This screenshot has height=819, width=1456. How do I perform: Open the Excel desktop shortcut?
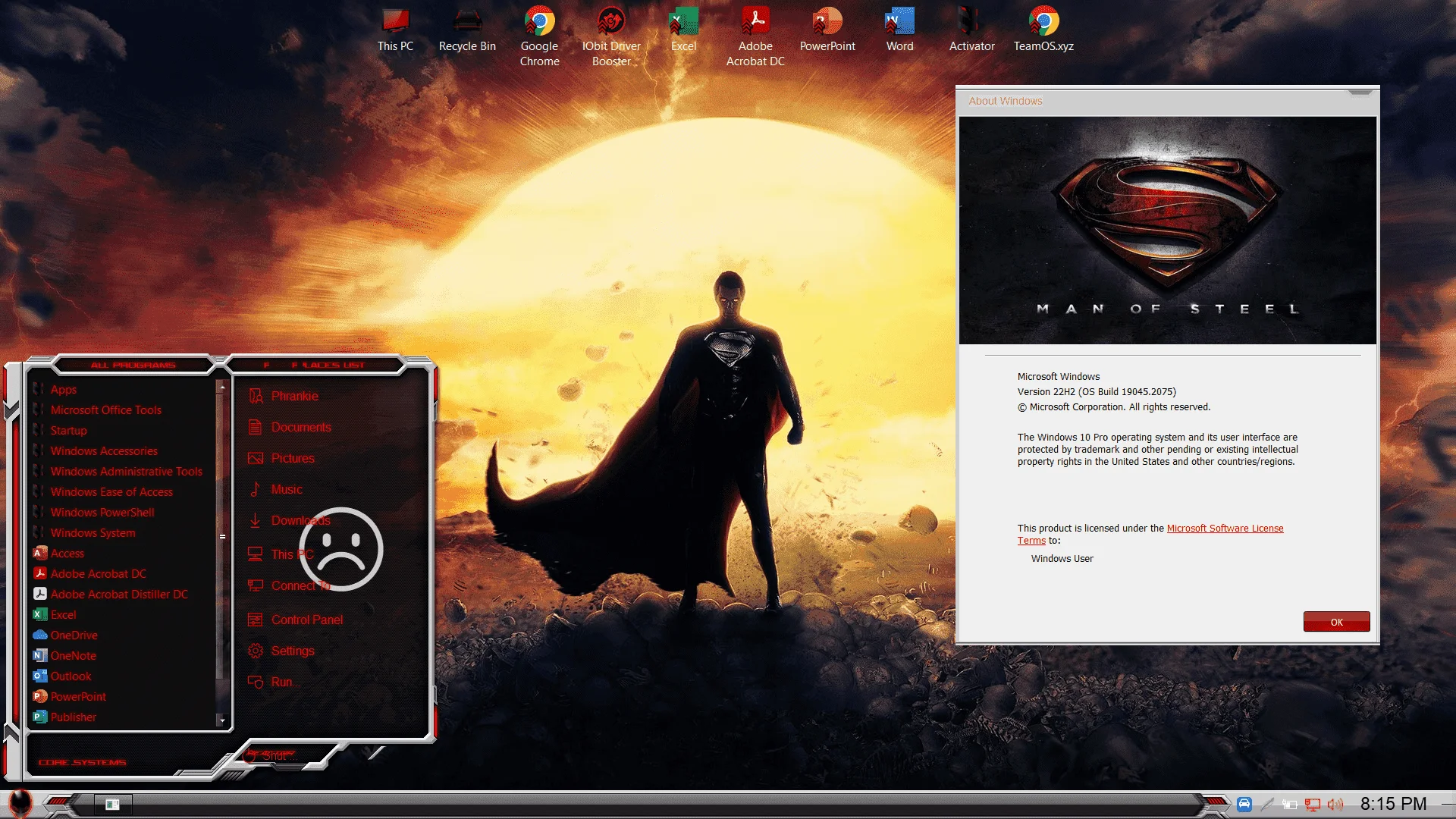[x=683, y=30]
